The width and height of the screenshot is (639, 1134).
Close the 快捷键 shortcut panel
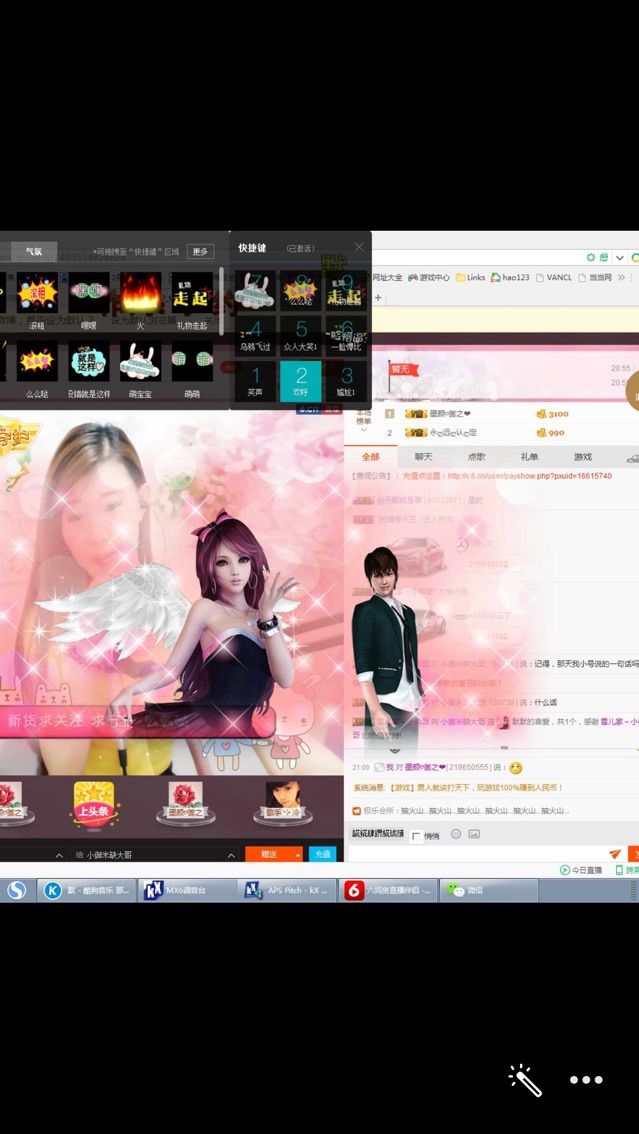pyautogui.click(x=359, y=247)
